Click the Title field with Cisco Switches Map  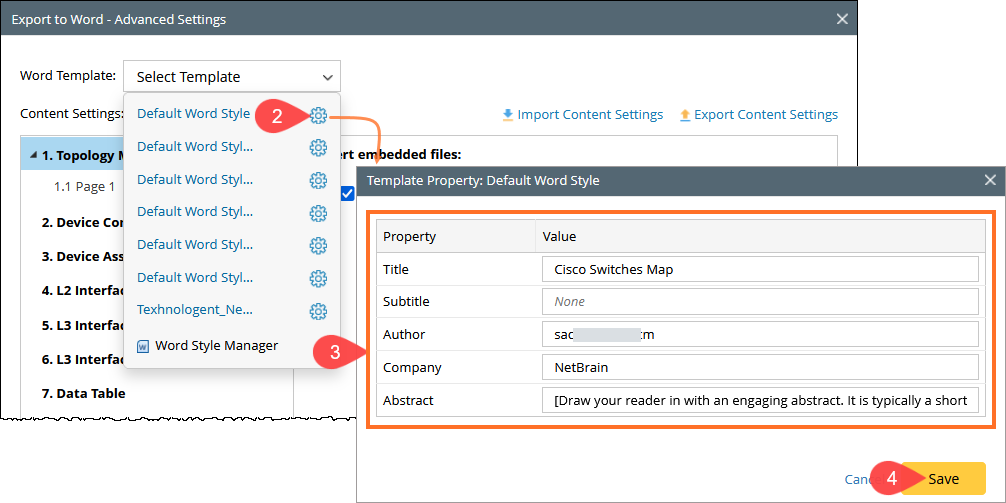pyautogui.click(x=759, y=269)
